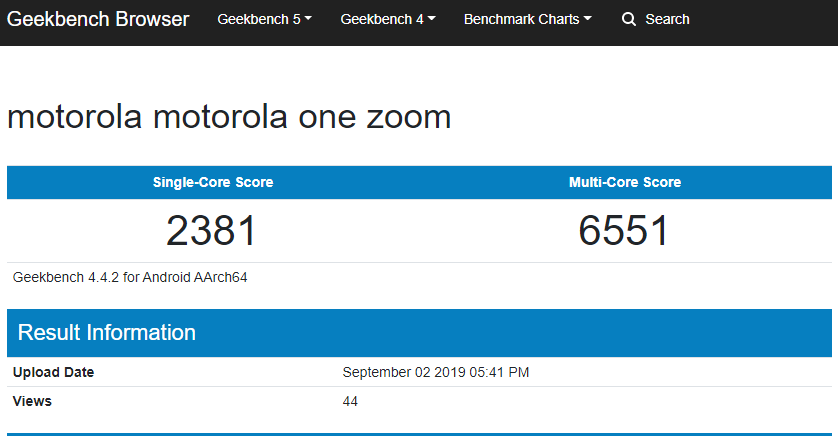Click the Upload Date row label
This screenshot has height=436, width=838.
coord(53,372)
